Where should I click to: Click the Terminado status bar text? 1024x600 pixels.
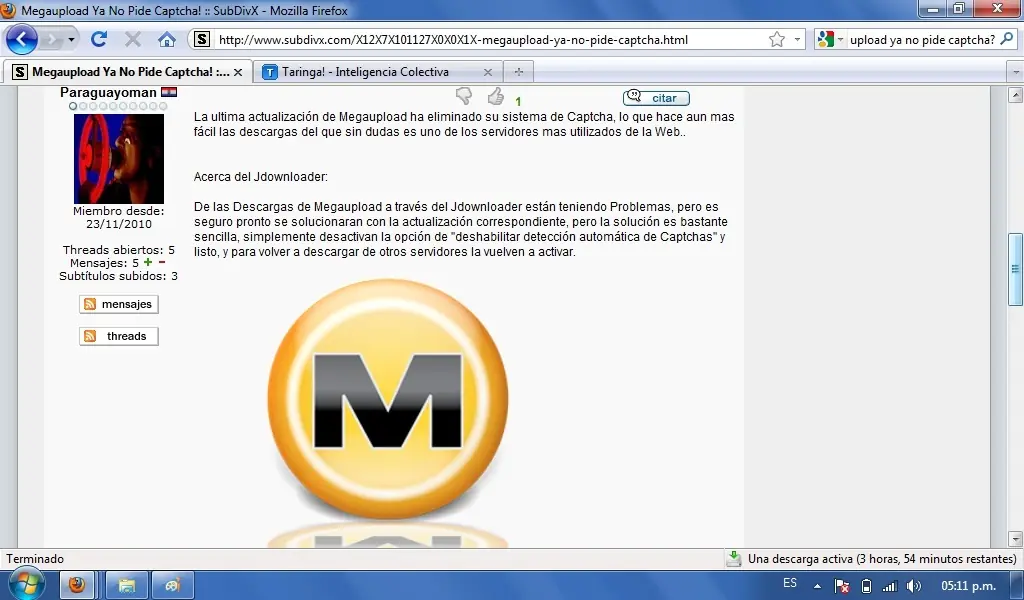coord(35,559)
